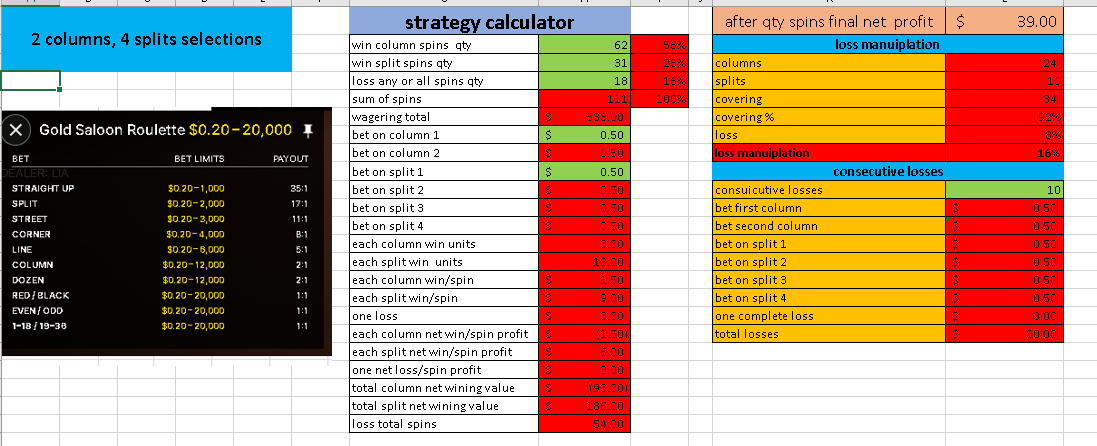Screen dimensions: 1097x446
Task: Select the bet on column 1 amount cell
Action: point(585,135)
